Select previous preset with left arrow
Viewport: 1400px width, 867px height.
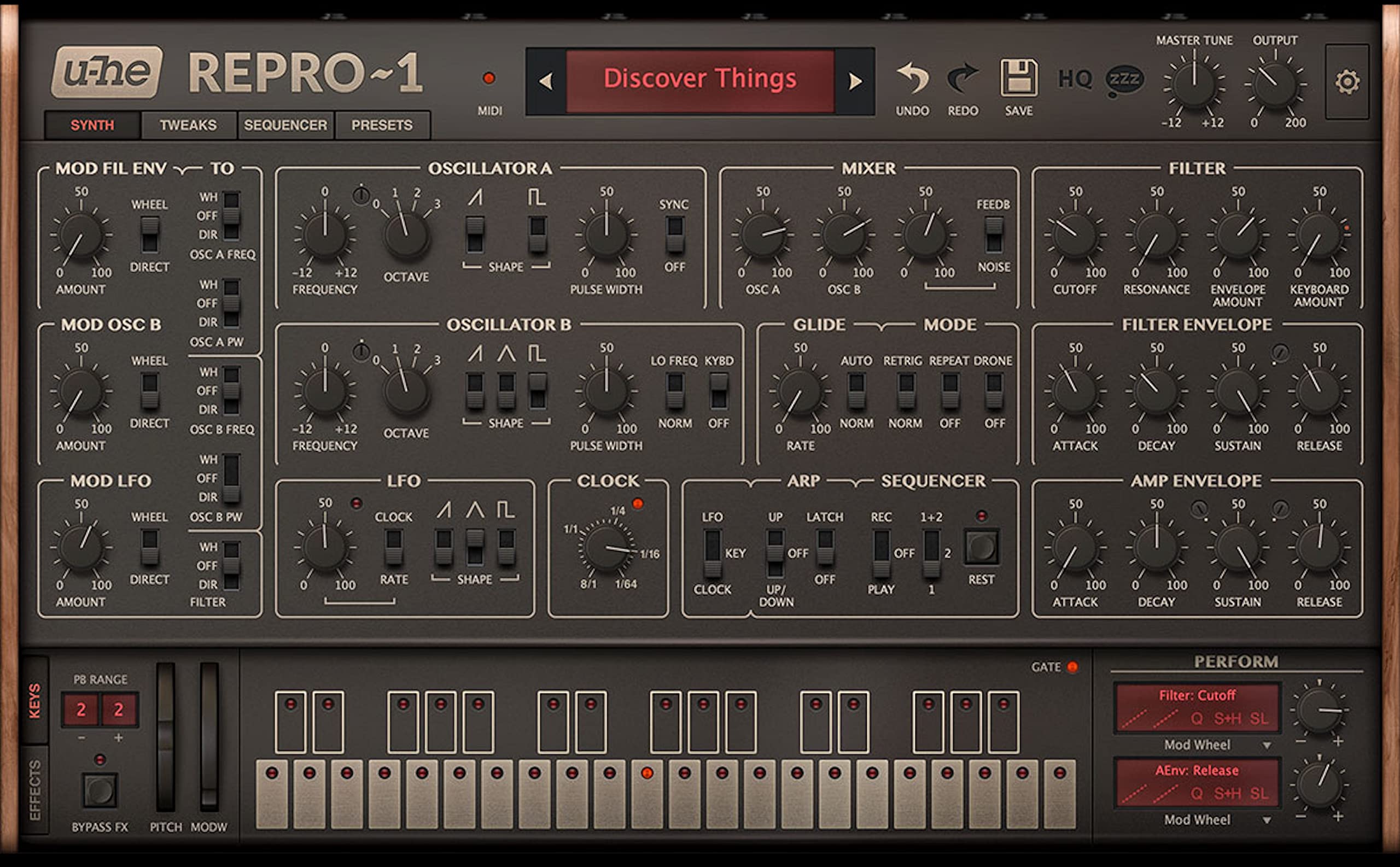coord(546,81)
